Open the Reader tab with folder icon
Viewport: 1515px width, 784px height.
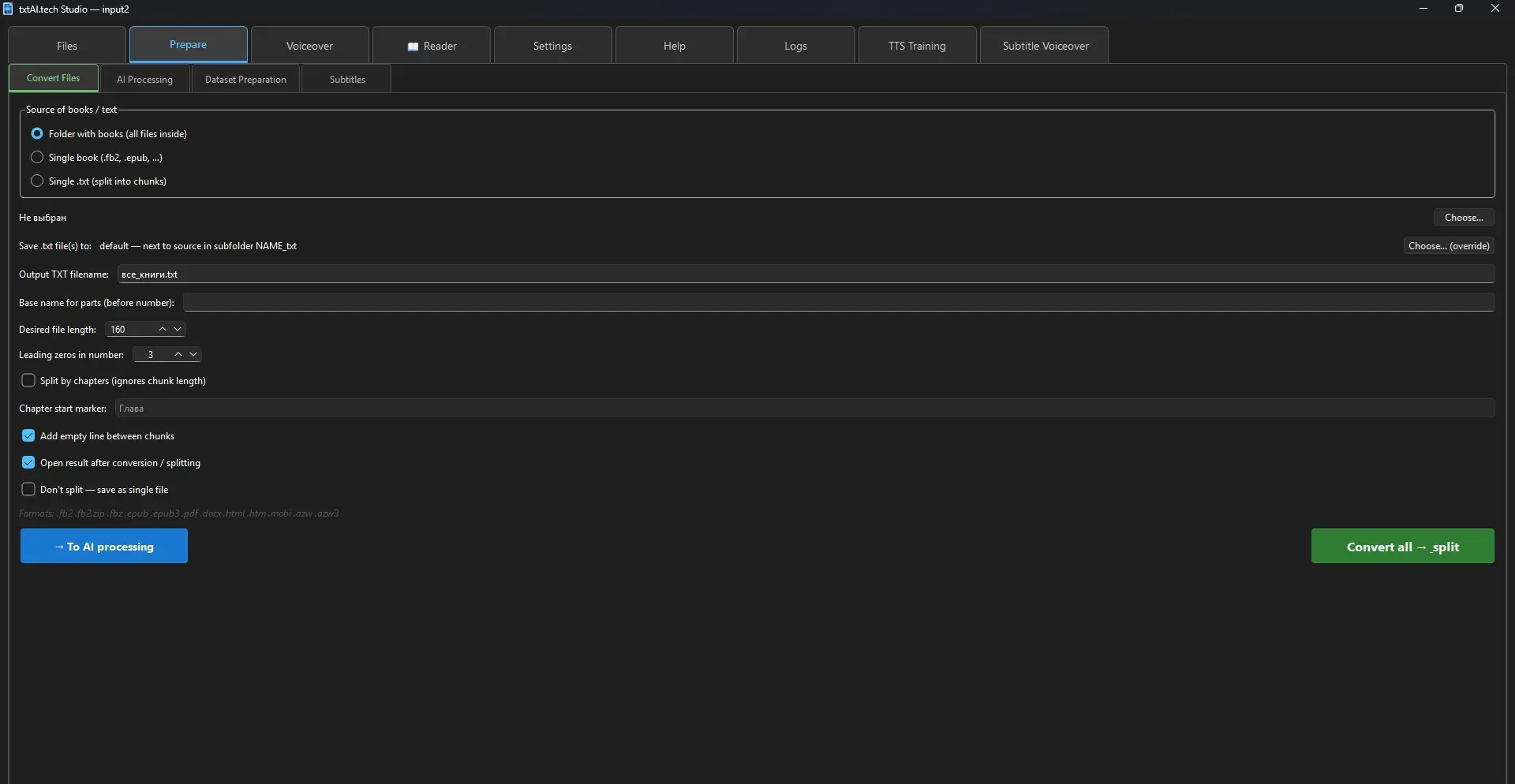coord(432,45)
